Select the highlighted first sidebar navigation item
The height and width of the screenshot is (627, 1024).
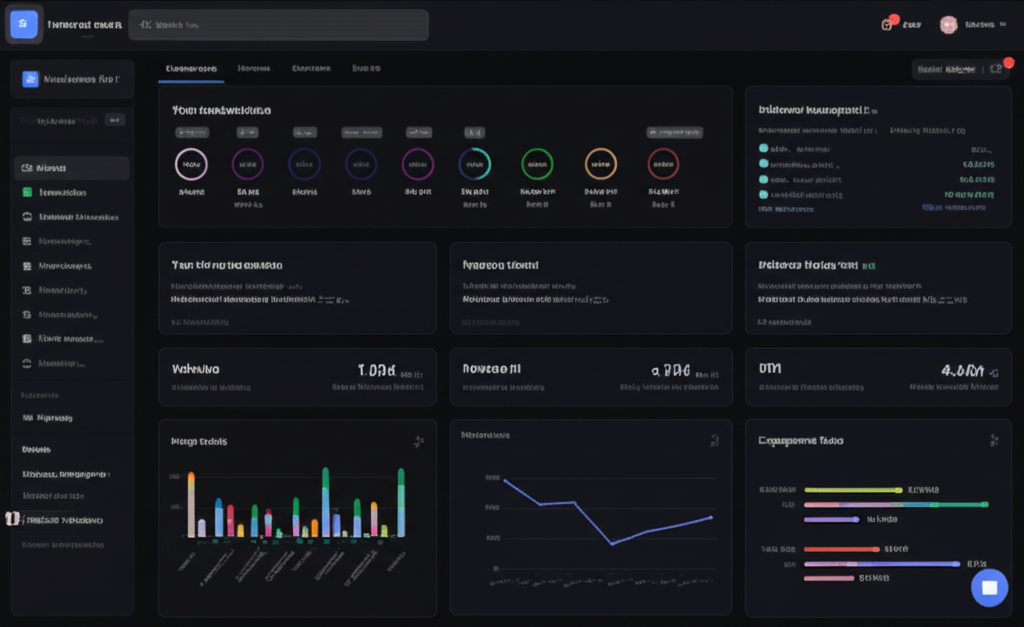coord(72,168)
